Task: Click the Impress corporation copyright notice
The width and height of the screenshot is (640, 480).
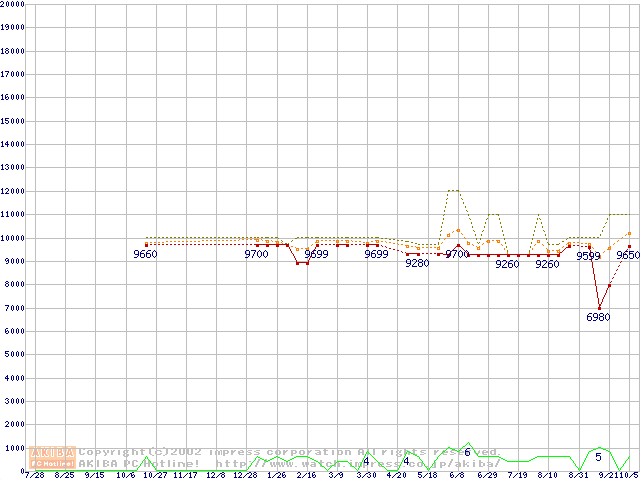Action: pos(288,452)
